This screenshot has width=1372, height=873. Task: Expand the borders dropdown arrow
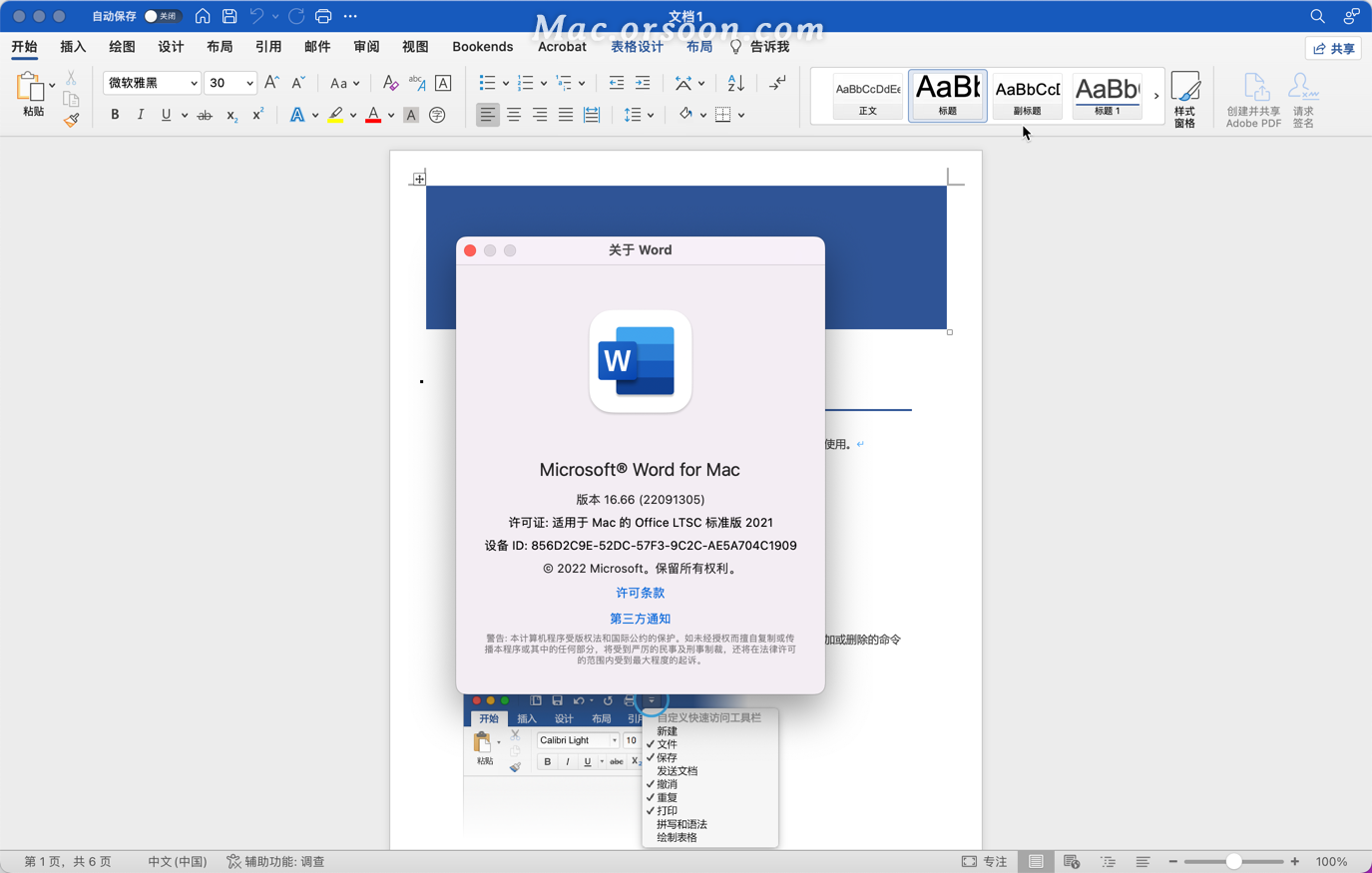click(x=741, y=115)
